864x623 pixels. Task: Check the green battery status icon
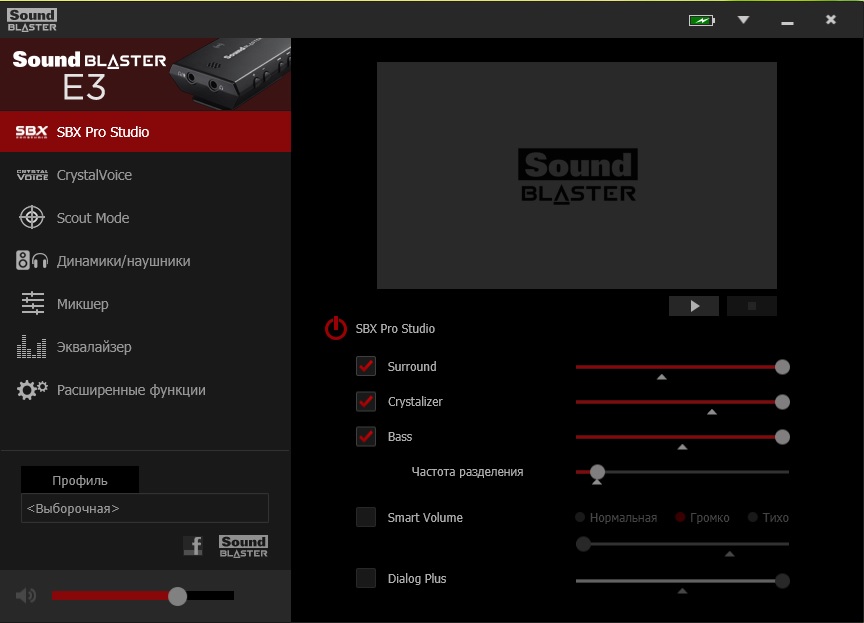coord(701,20)
